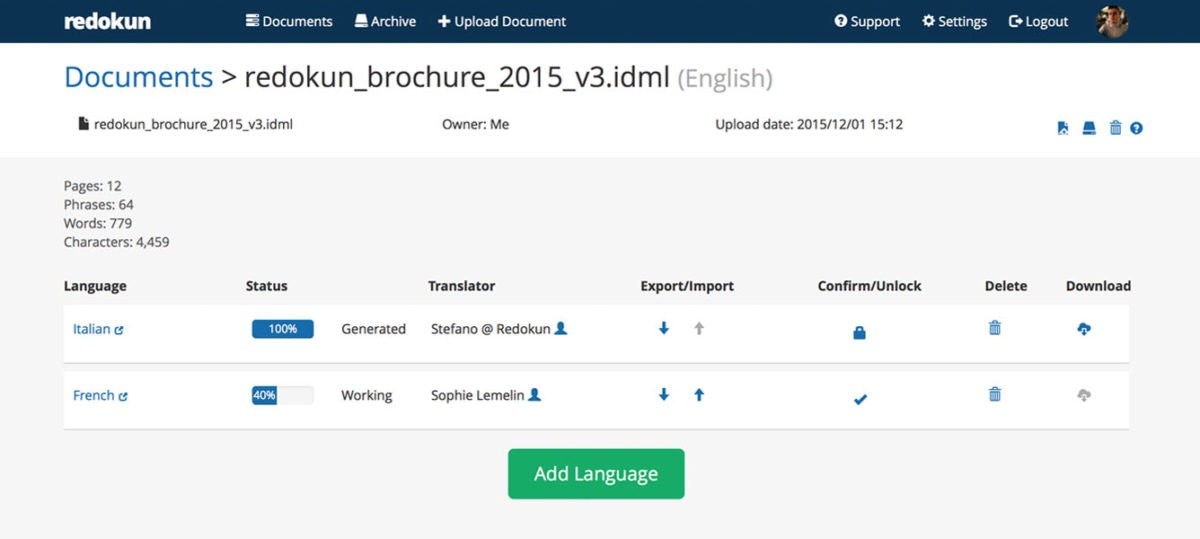This screenshot has height=539, width=1200.
Task: Export the French translation with the down arrow
Action: click(663, 395)
